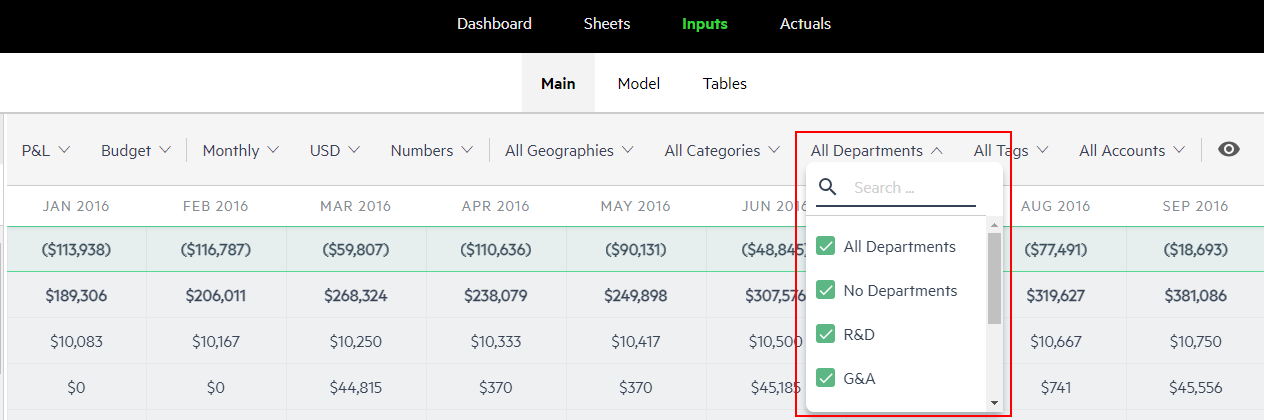
Task: Toggle the G&A department checkbox
Action: 826,378
